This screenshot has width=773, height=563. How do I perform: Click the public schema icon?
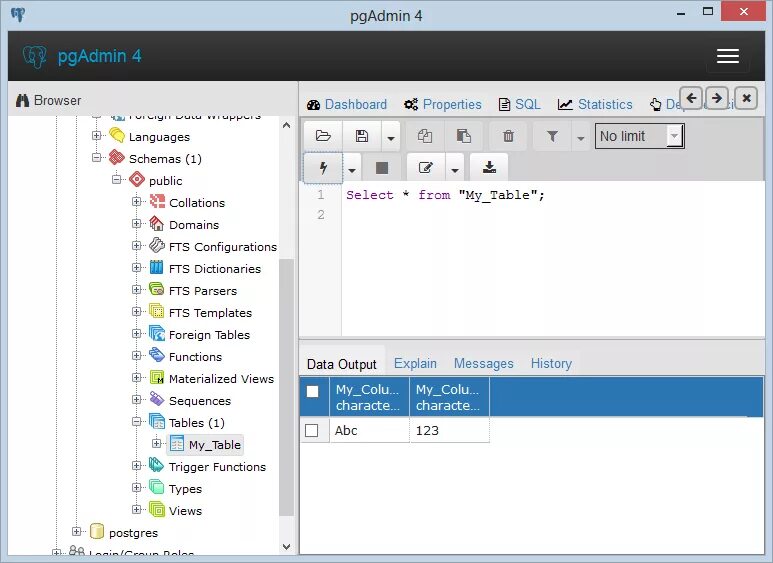(x=137, y=179)
